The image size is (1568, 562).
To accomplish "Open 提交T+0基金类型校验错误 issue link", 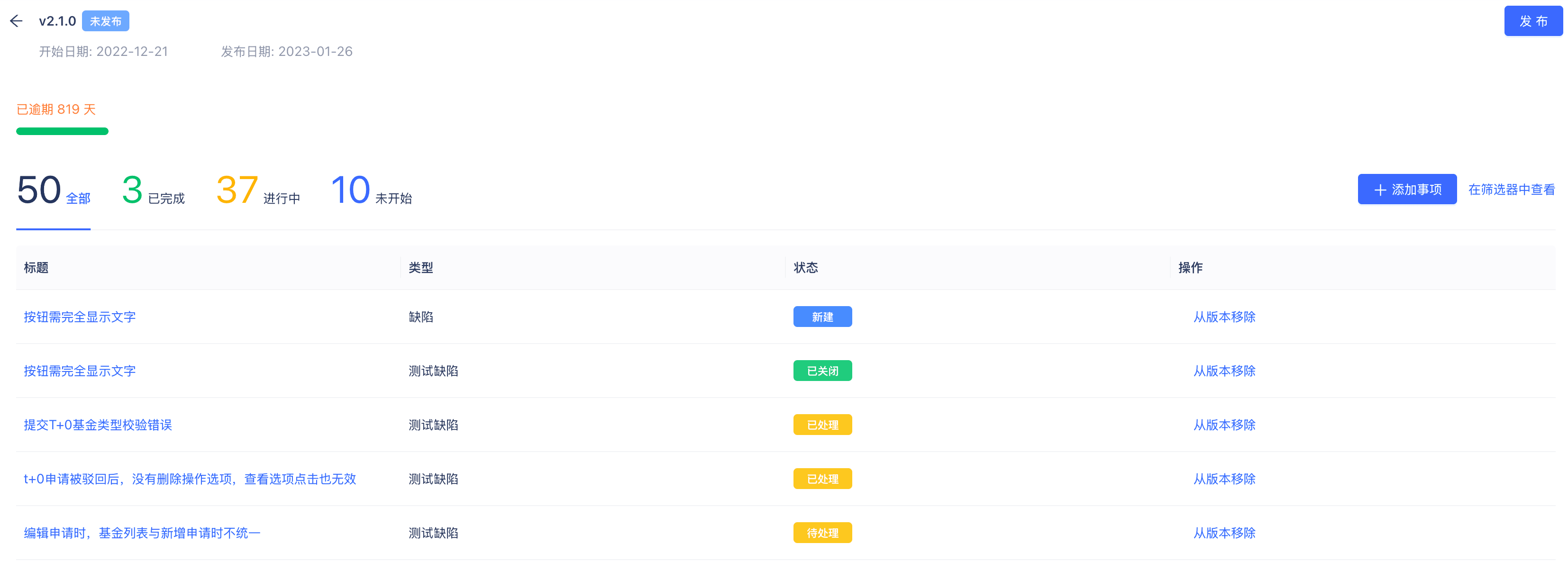I will point(98,425).
